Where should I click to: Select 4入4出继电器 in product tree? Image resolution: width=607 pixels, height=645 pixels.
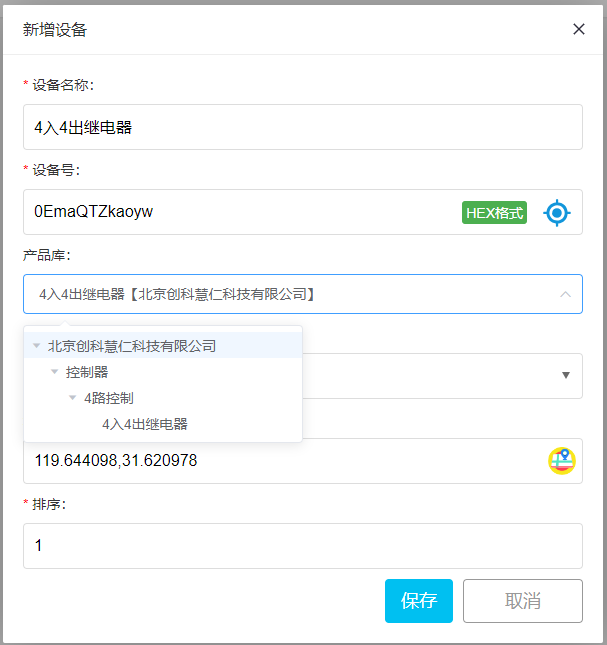145,424
